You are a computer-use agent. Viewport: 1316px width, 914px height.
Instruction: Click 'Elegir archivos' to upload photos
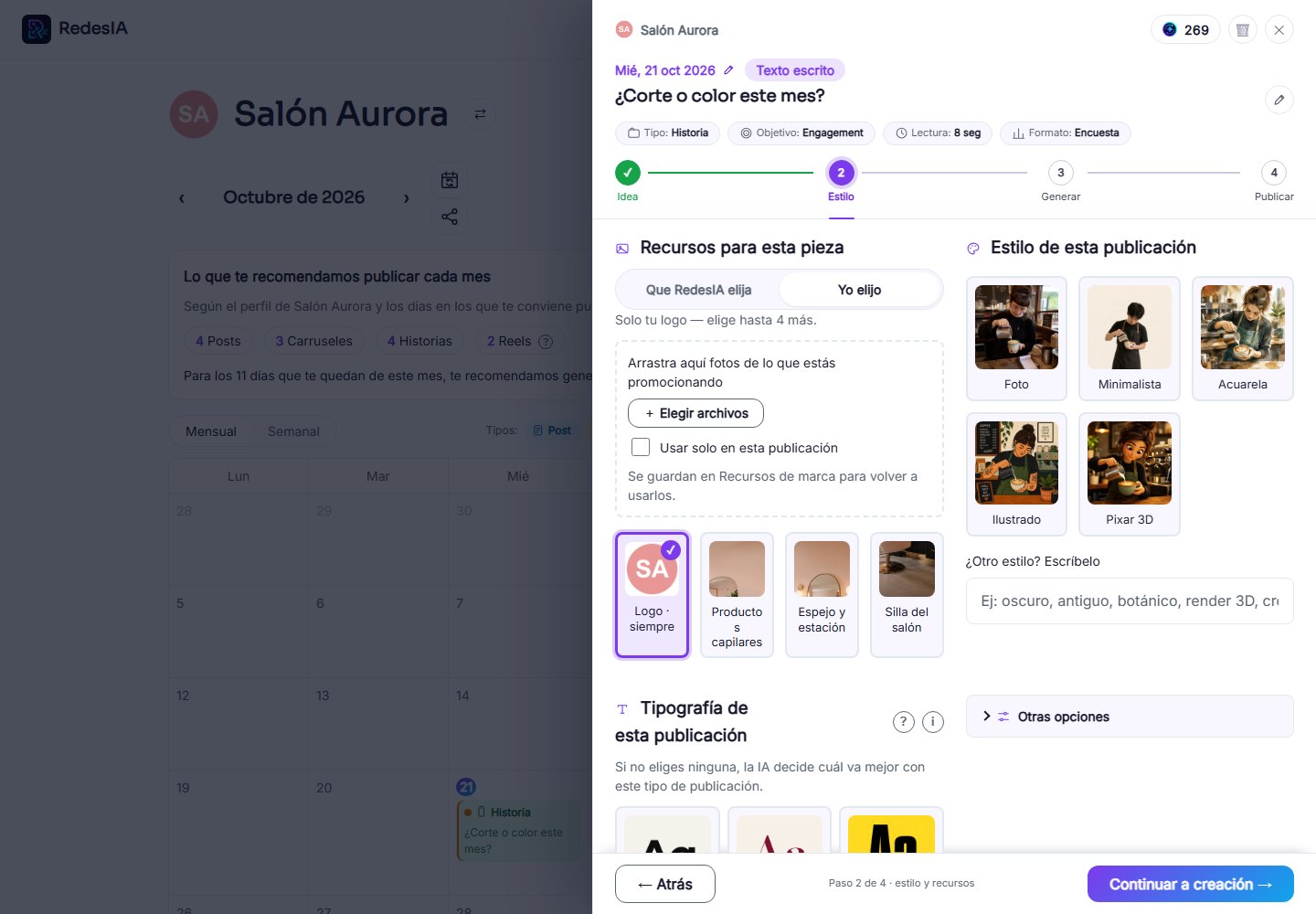pyautogui.click(x=695, y=413)
